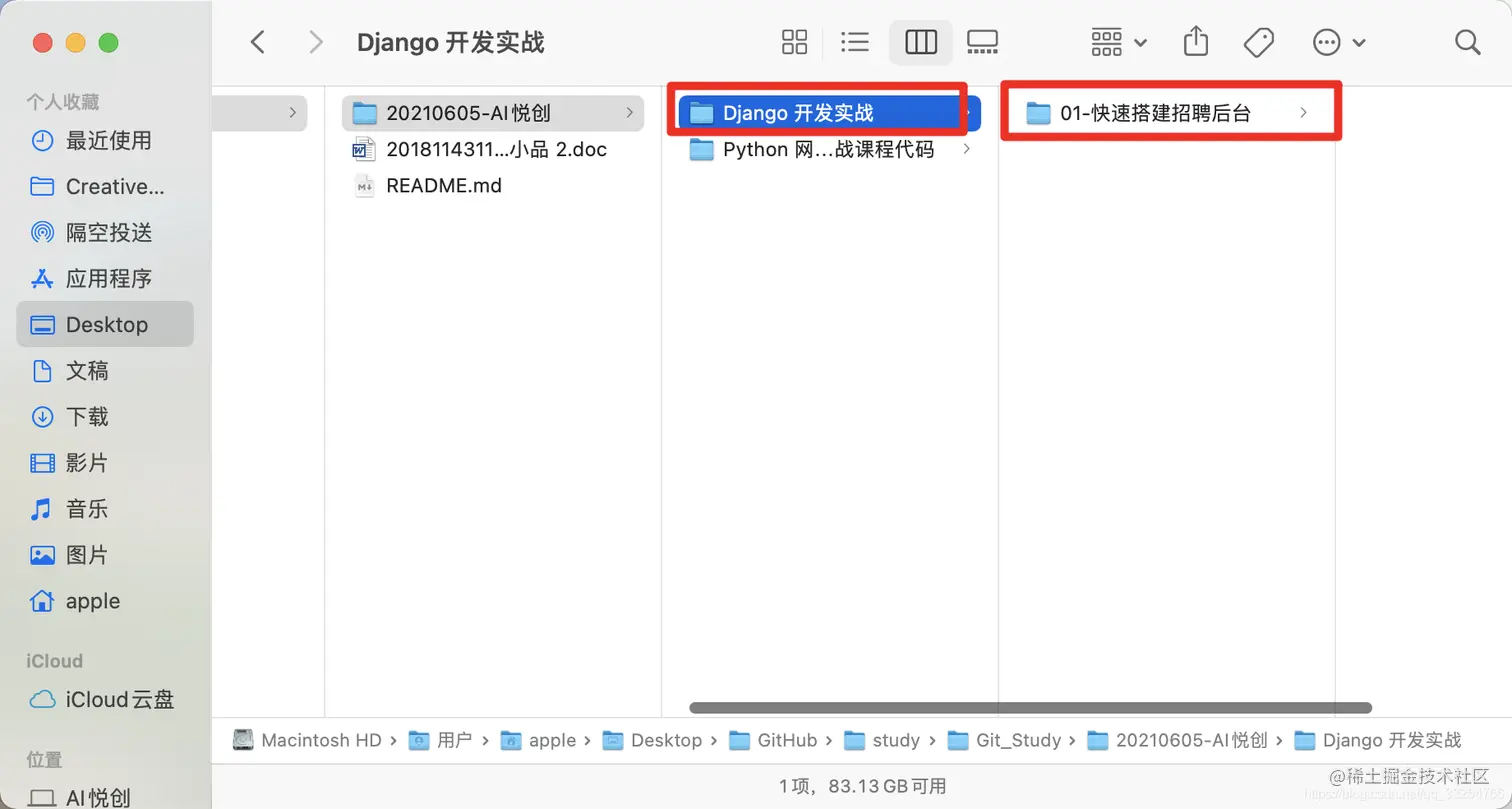
Task: Select the 01-快速搭建招聘后台 folder
Action: pos(1169,113)
